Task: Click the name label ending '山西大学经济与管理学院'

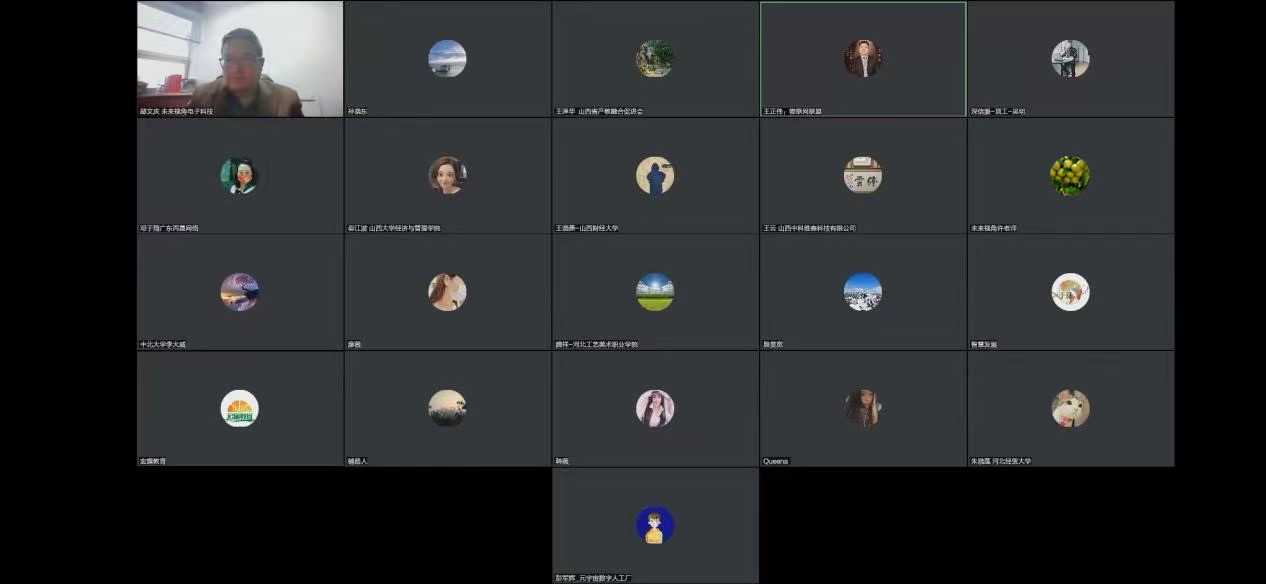Action: click(394, 228)
